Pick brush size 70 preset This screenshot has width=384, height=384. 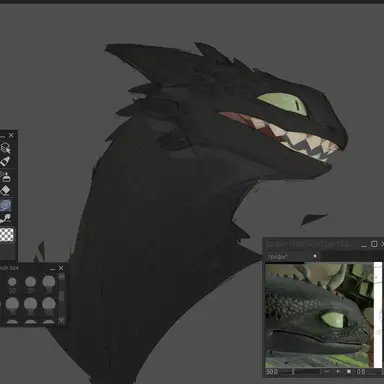click(12, 307)
